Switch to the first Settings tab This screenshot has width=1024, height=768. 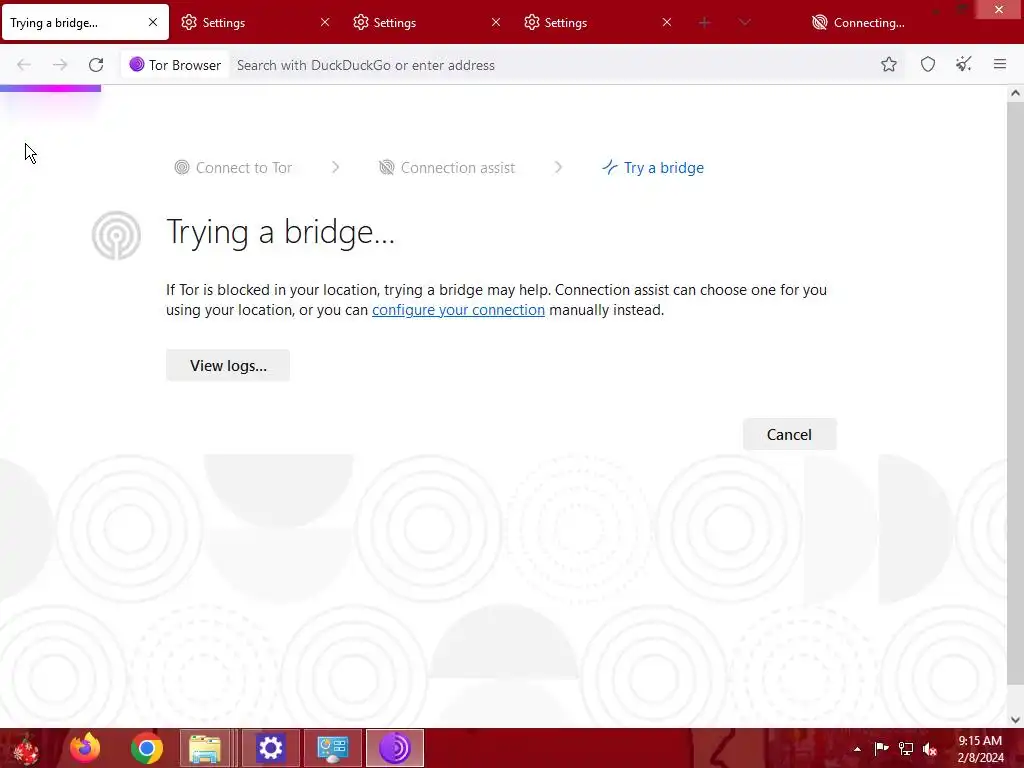click(x=255, y=22)
